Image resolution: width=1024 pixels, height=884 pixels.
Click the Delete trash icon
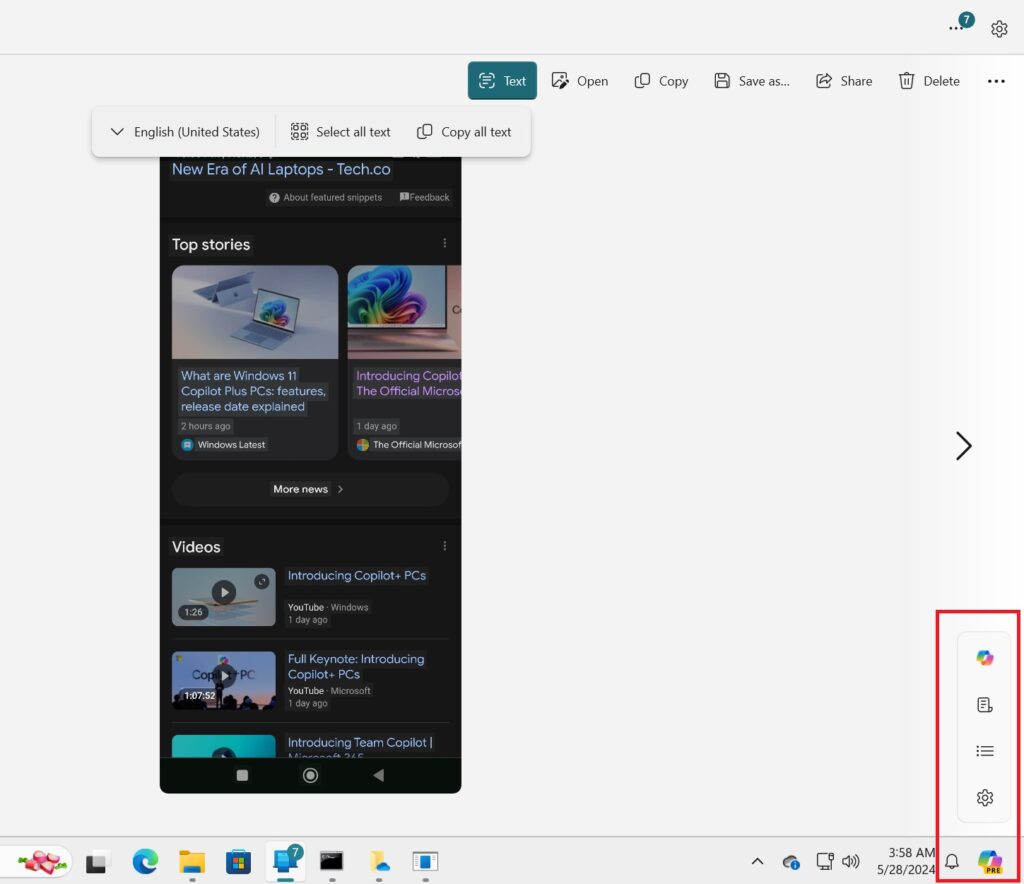(x=928, y=81)
